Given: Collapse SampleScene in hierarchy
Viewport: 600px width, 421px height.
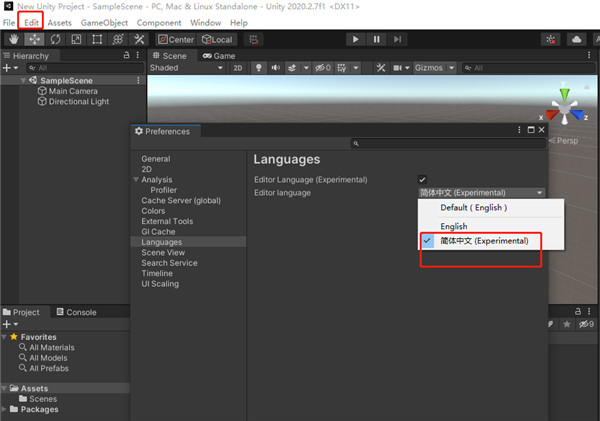Looking at the screenshot, I should [x=23, y=80].
